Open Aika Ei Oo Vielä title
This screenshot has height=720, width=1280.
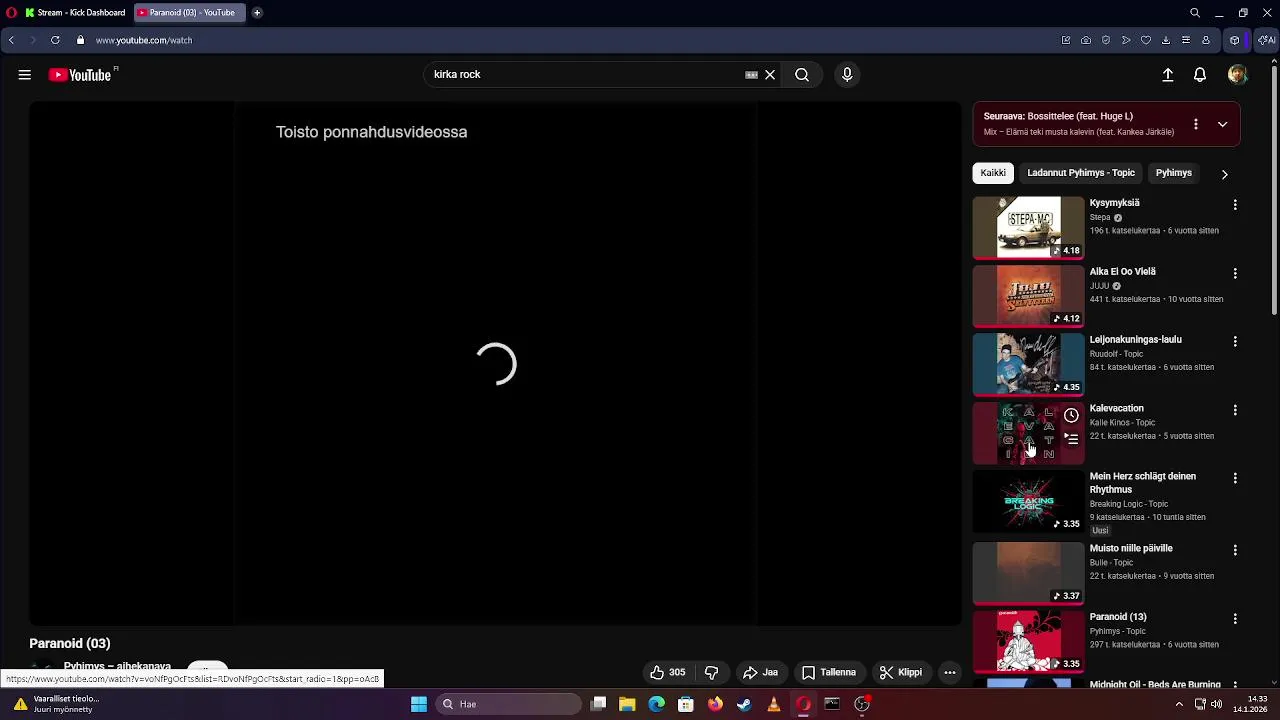point(1122,271)
